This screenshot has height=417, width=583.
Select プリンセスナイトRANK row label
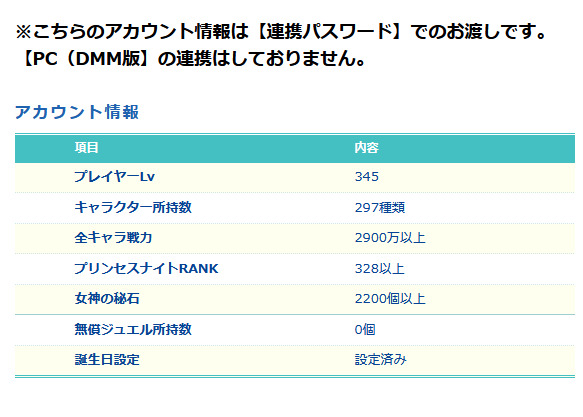146,268
